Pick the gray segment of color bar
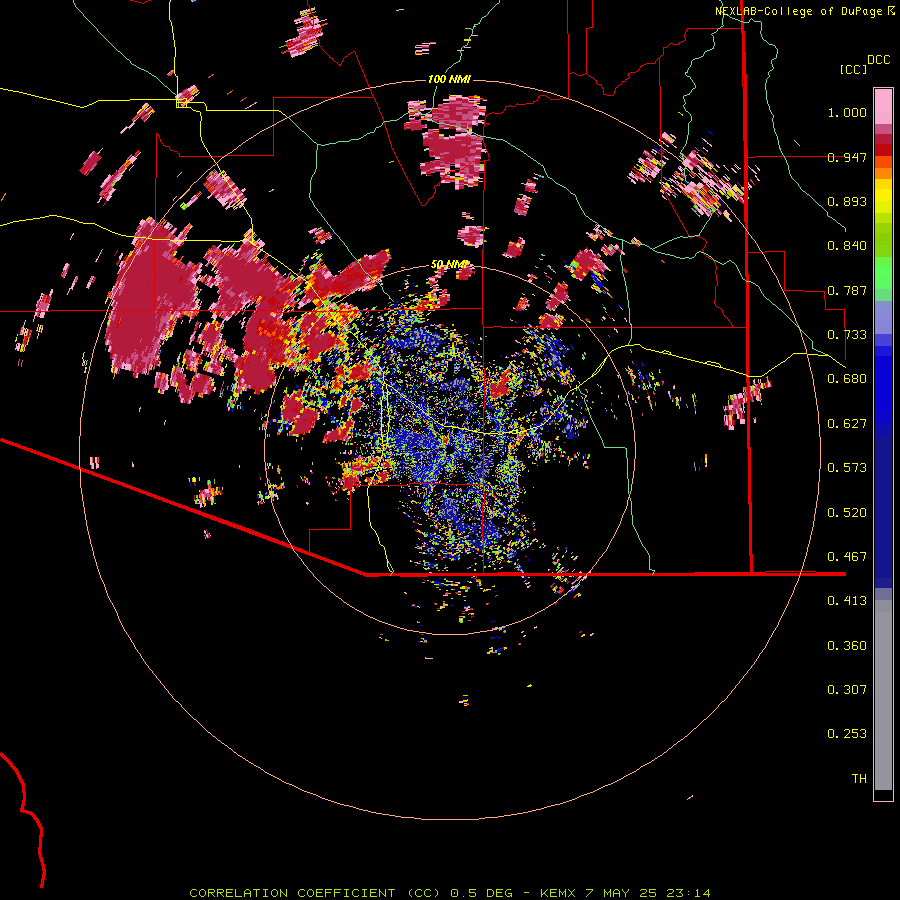 883,695
